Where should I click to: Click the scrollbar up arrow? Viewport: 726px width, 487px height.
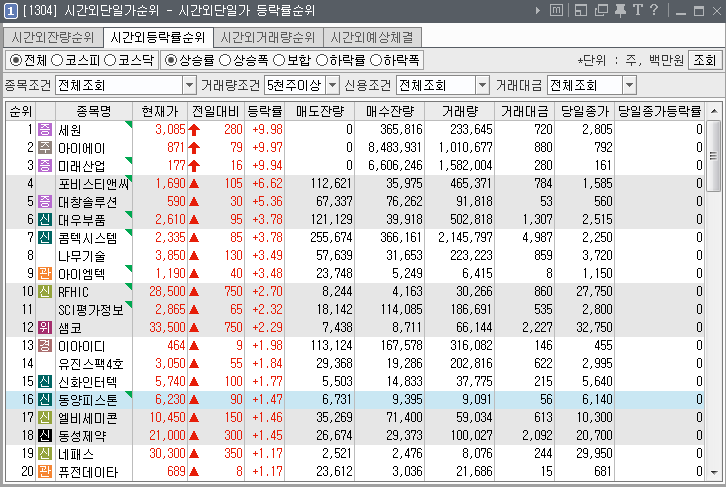click(714, 111)
